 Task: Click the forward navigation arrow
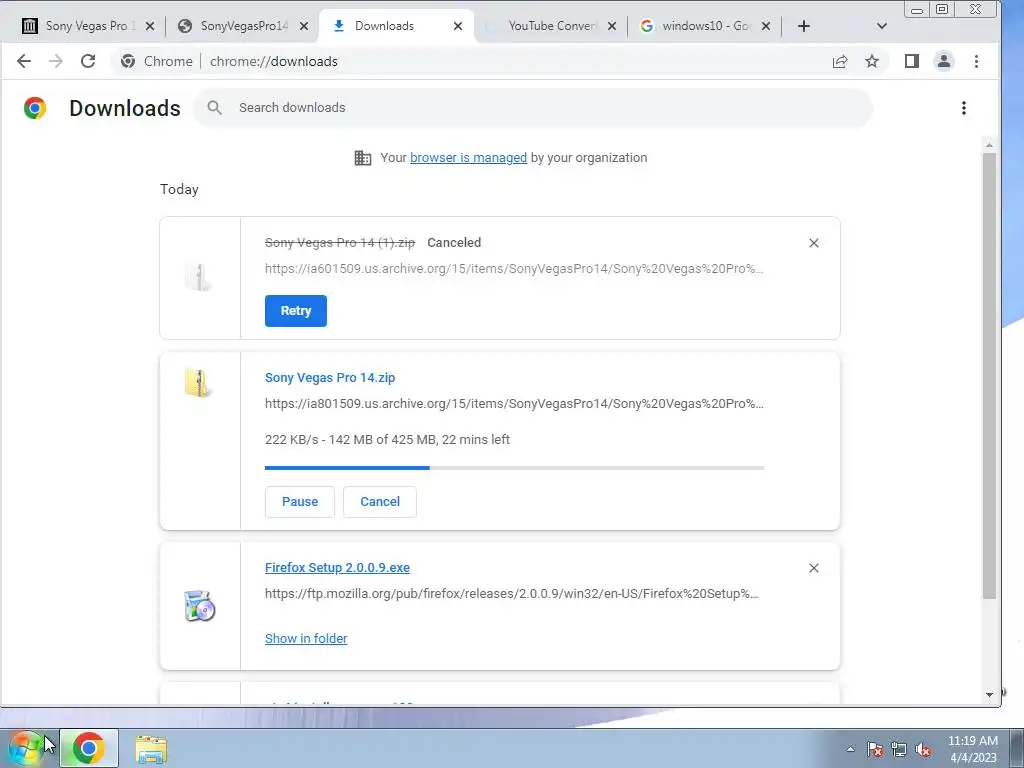coord(56,61)
